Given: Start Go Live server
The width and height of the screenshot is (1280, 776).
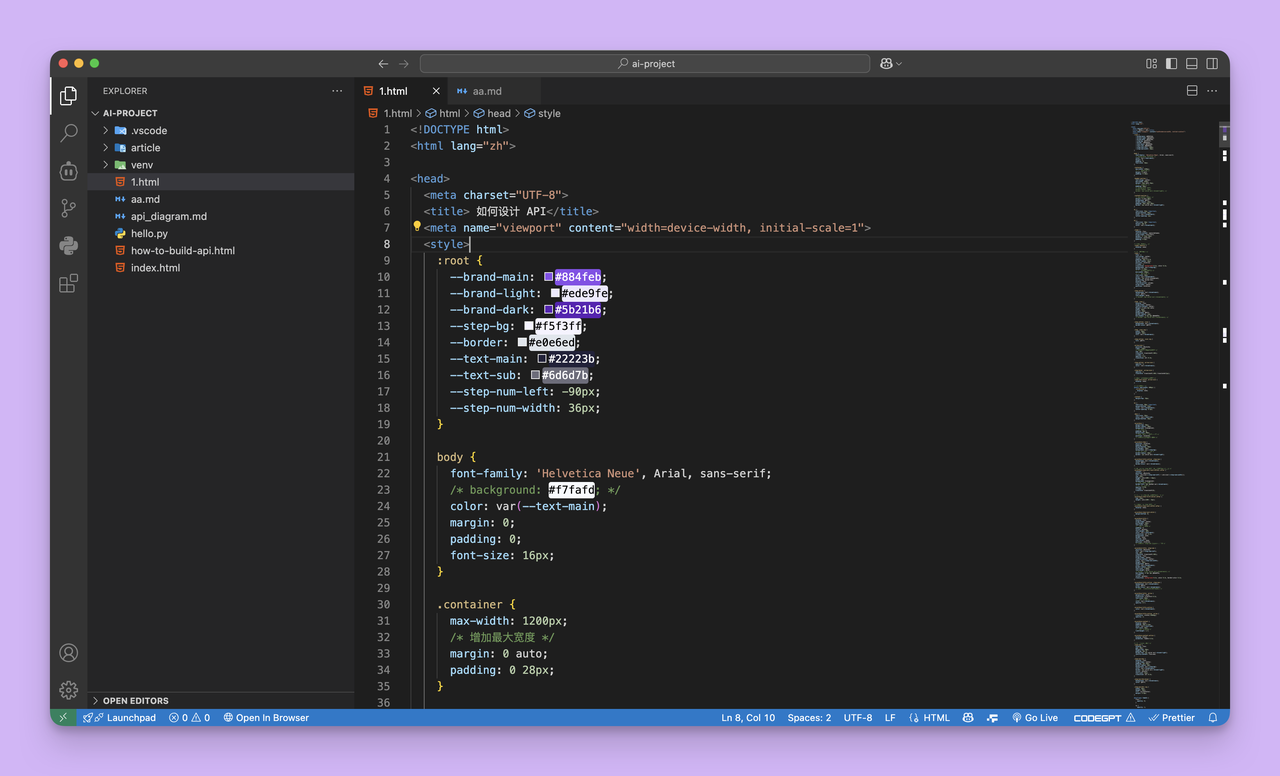Looking at the screenshot, I should (1035, 718).
